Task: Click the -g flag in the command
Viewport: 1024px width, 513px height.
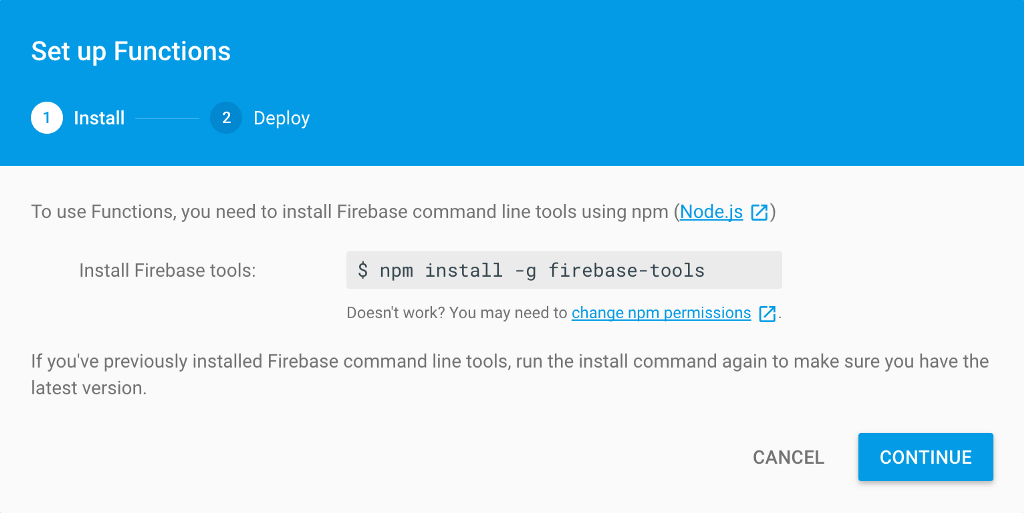Action: click(x=523, y=270)
